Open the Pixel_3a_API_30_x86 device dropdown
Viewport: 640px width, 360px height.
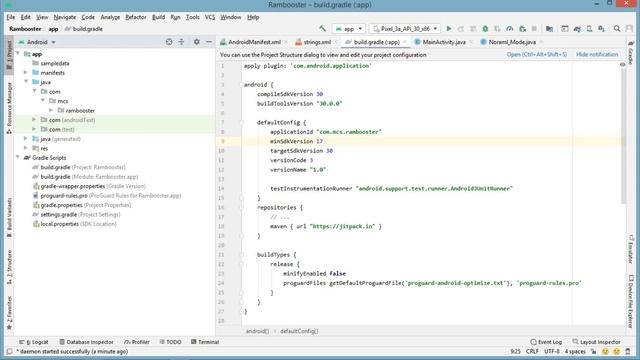pyautogui.click(x=405, y=29)
